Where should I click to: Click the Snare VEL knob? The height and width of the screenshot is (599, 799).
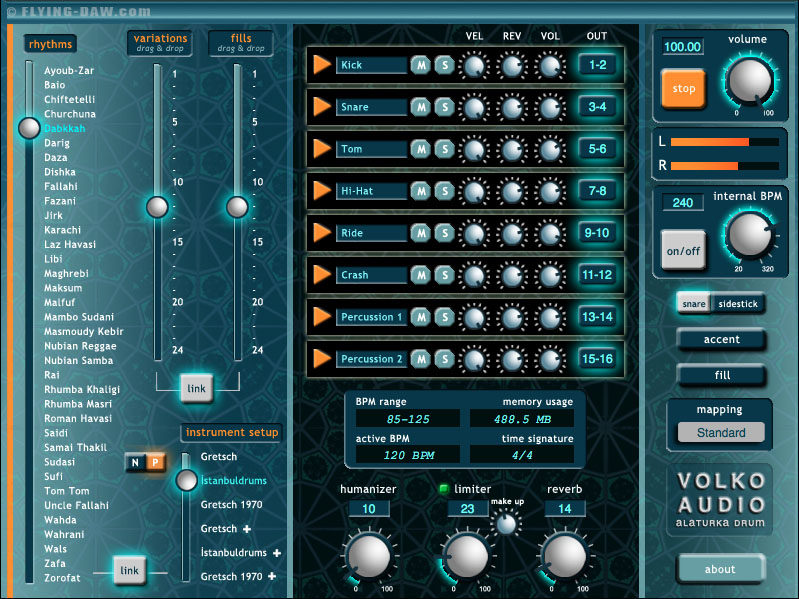click(x=474, y=107)
